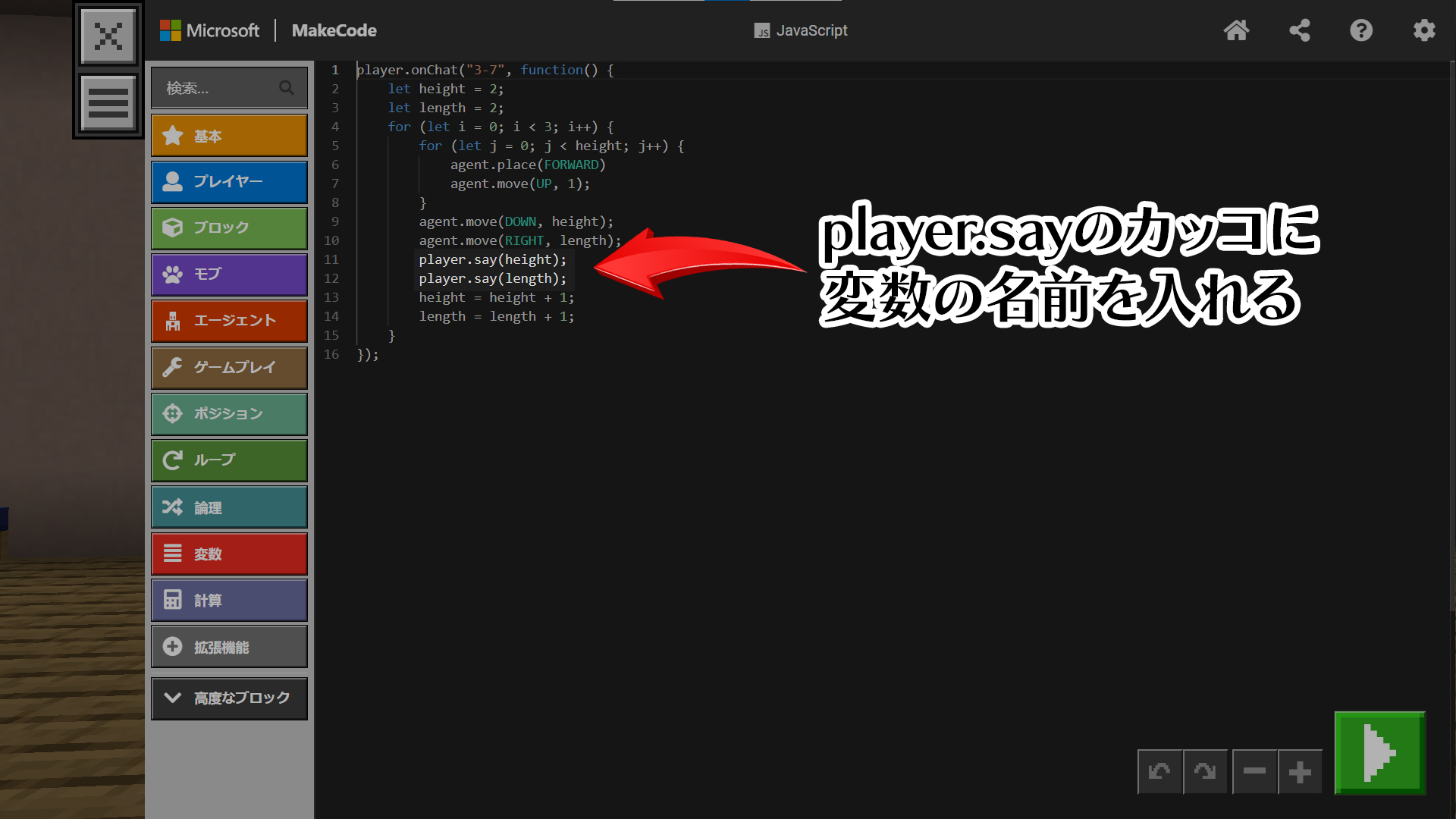Zoom in with the plus button
Screen dimensions: 1456x819
pyautogui.click(x=1300, y=772)
